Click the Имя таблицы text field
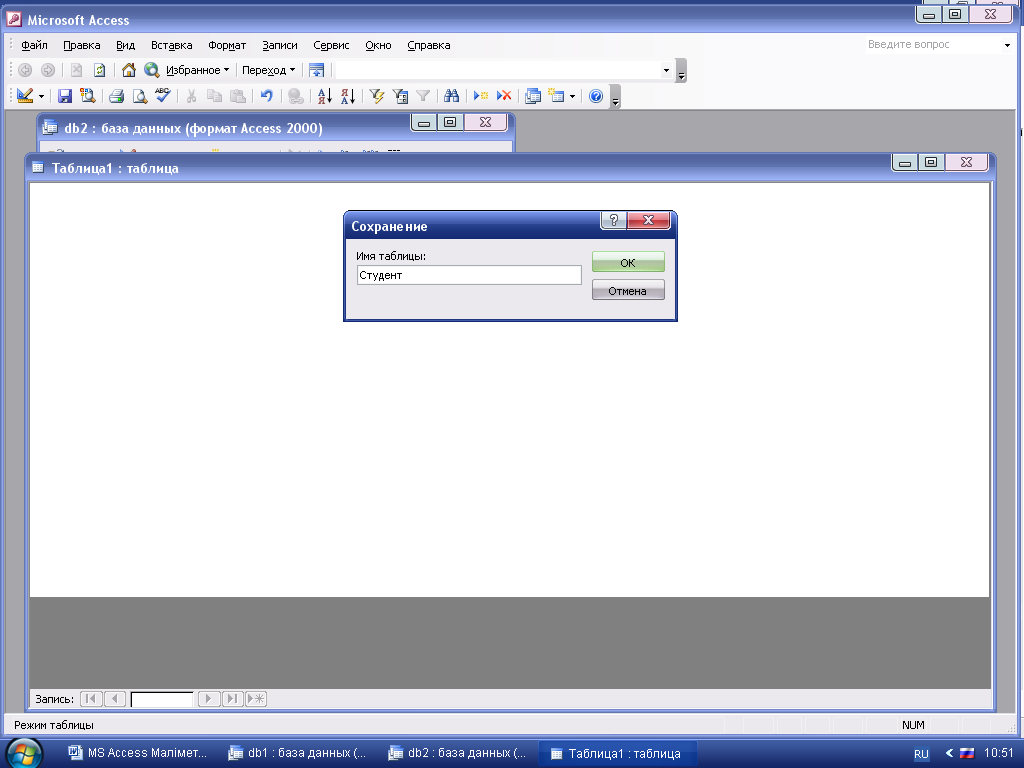 tap(469, 275)
